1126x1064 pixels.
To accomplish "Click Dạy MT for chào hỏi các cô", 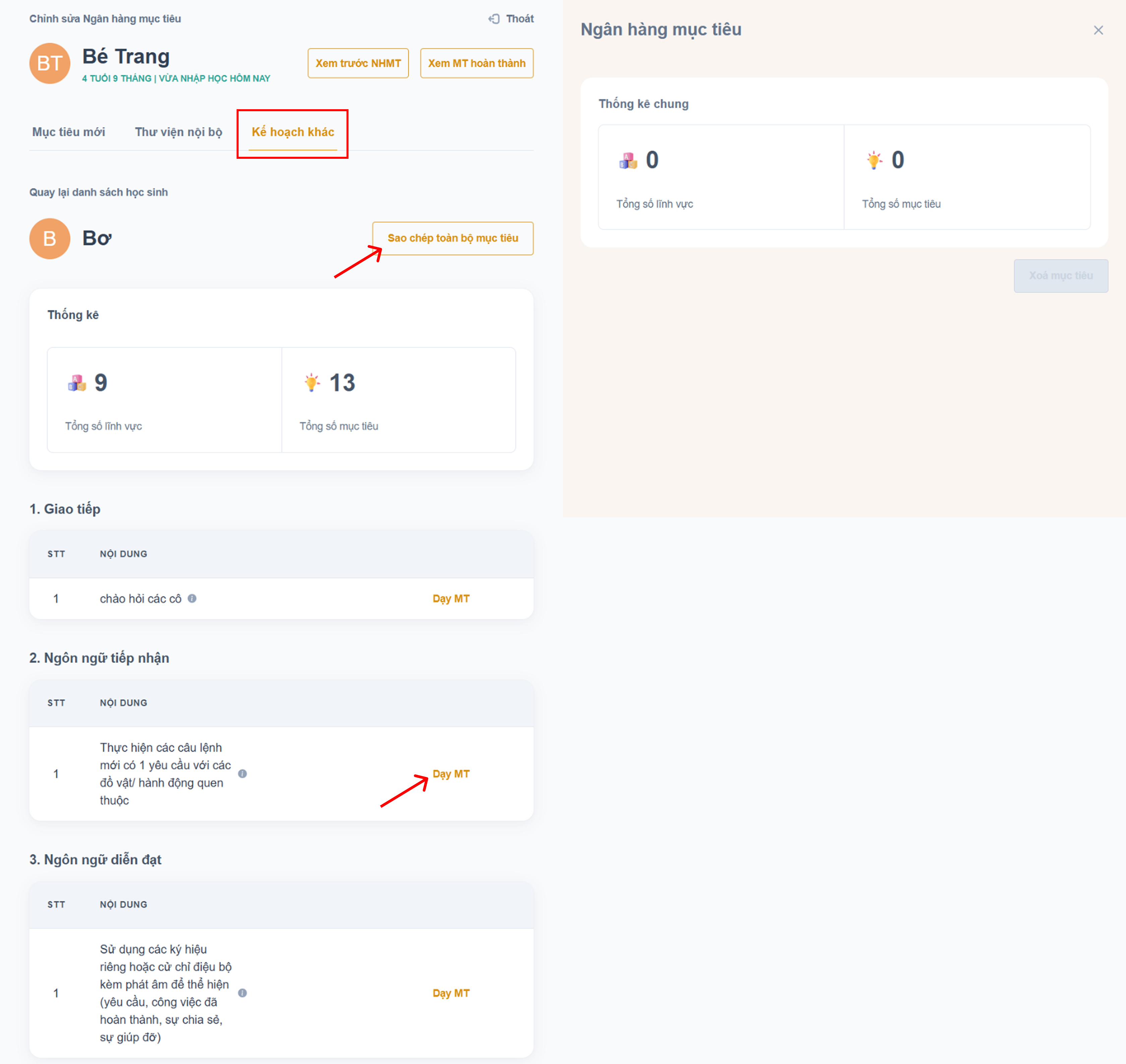I will pyautogui.click(x=451, y=598).
